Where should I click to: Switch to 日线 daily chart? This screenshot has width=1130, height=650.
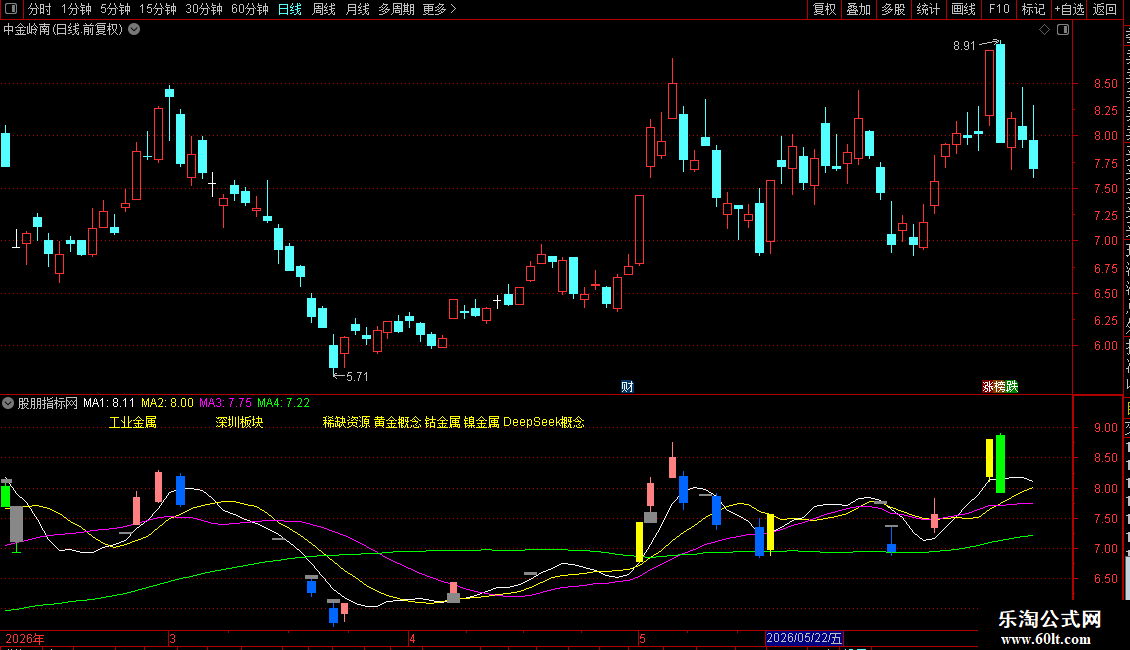(x=290, y=9)
